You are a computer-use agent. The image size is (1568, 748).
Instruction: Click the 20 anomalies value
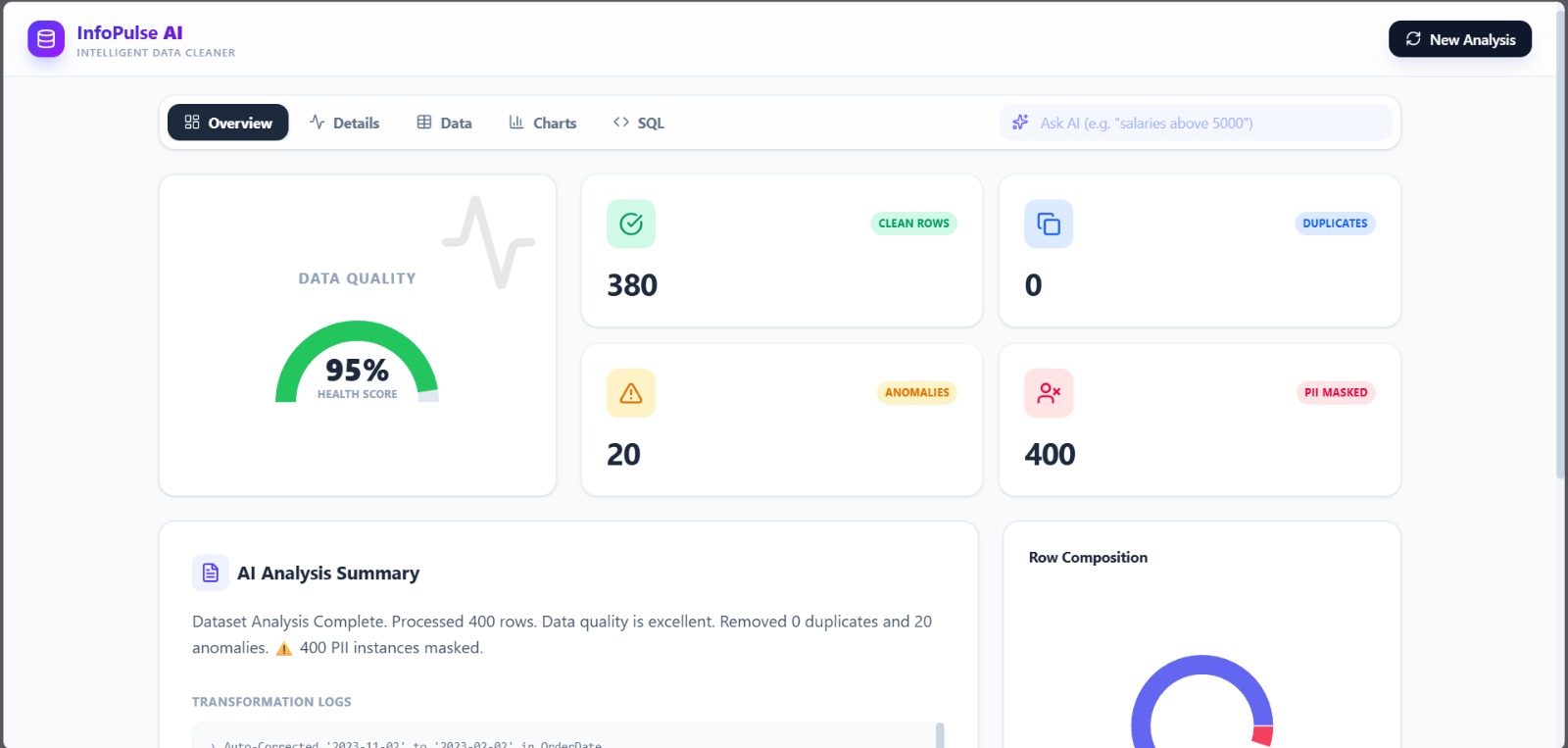(x=623, y=455)
